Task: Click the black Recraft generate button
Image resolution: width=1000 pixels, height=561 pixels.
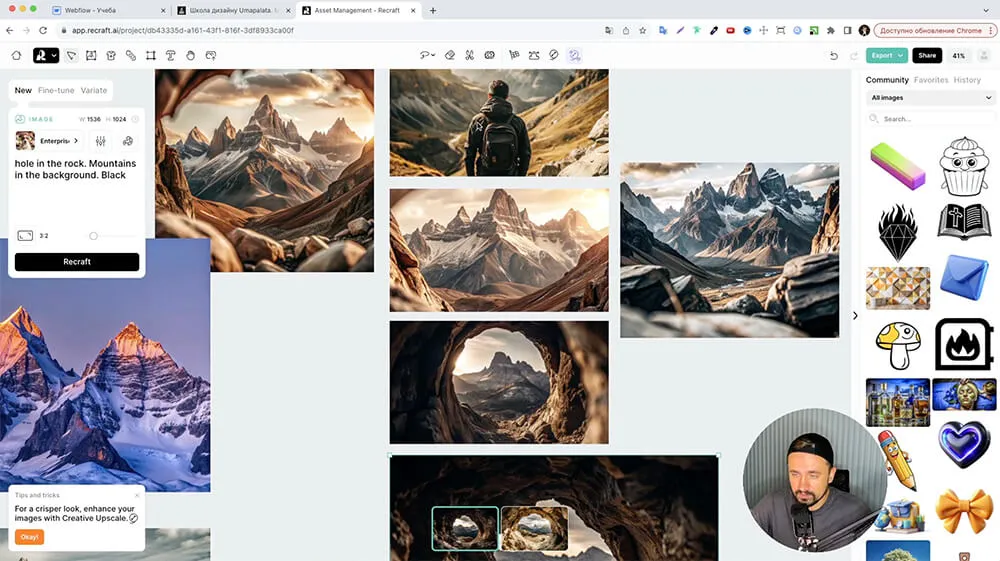Action: pos(77,261)
